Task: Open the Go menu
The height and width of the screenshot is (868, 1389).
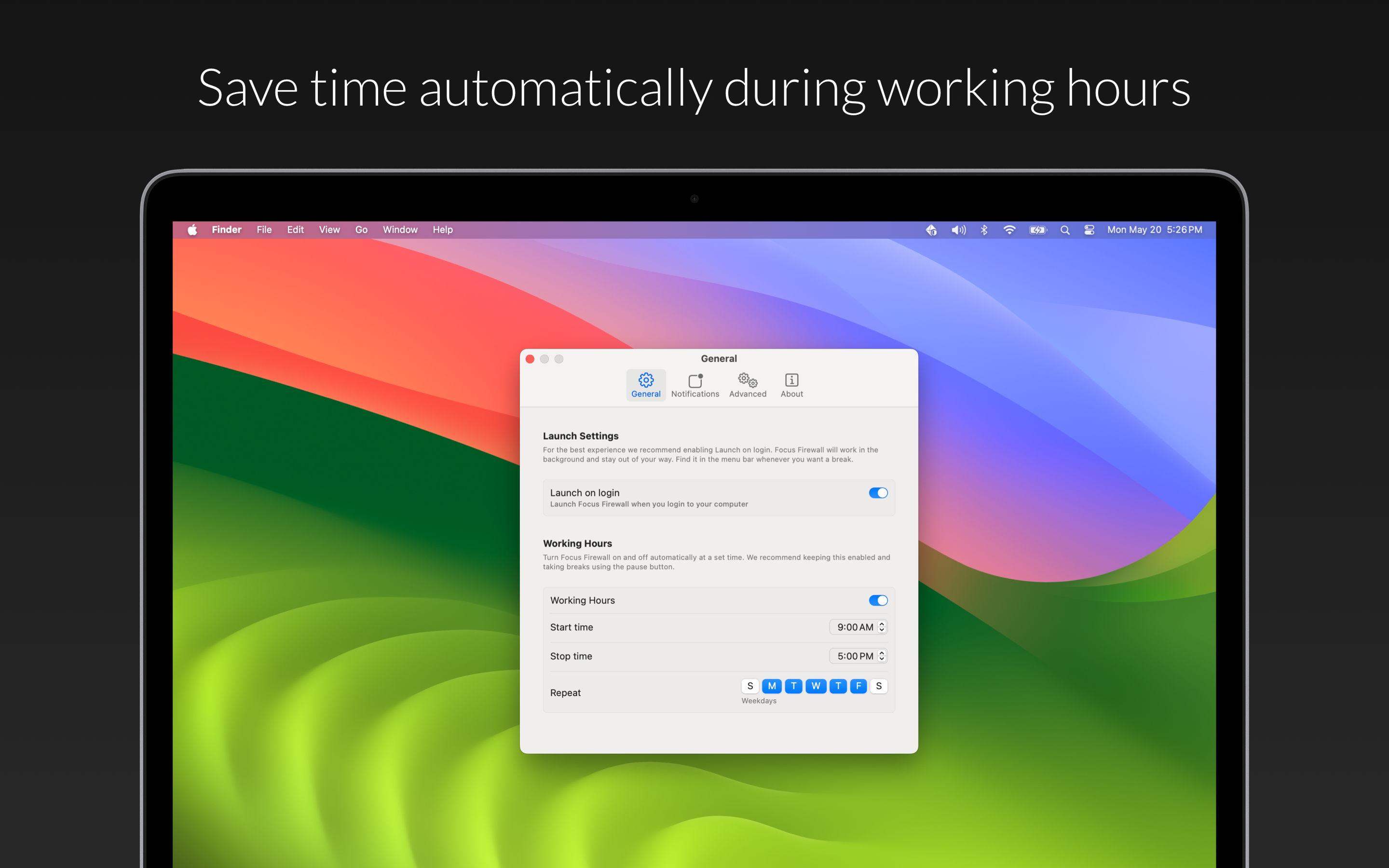Action: [361, 230]
